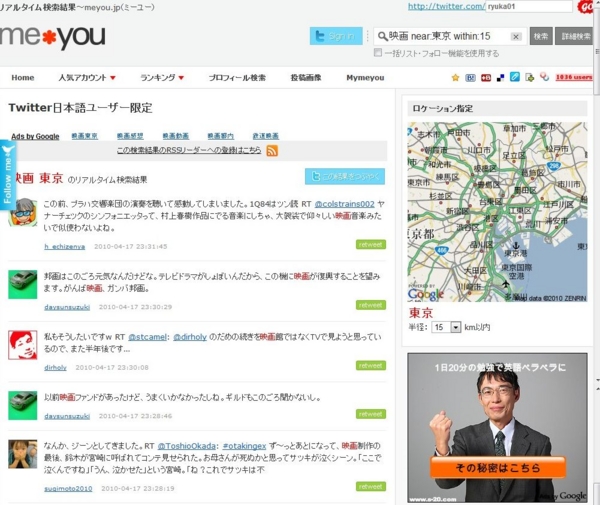
Task: Click the 検索 search button
Action: tap(541, 36)
